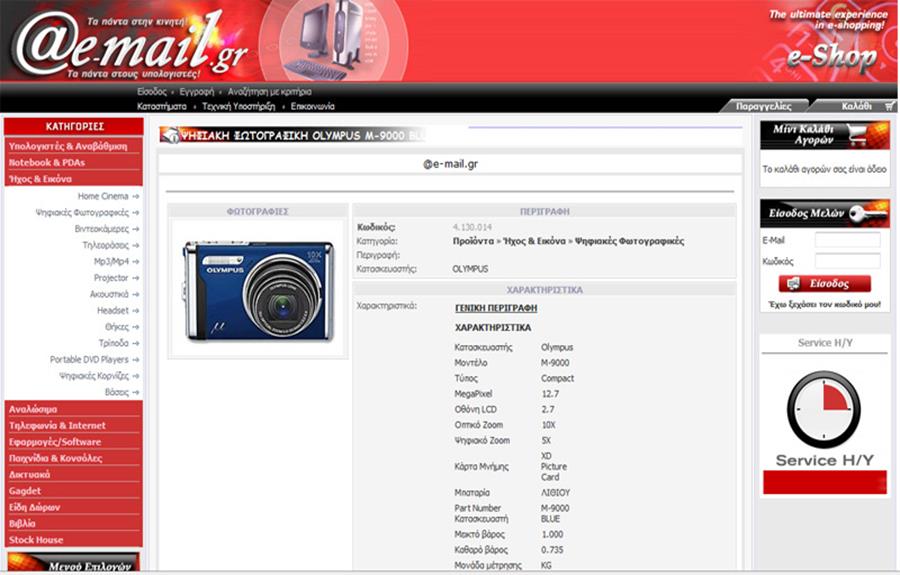900x575 pixels.
Task: Go to Καταστήματα in the navigation bar
Action: coord(161,107)
